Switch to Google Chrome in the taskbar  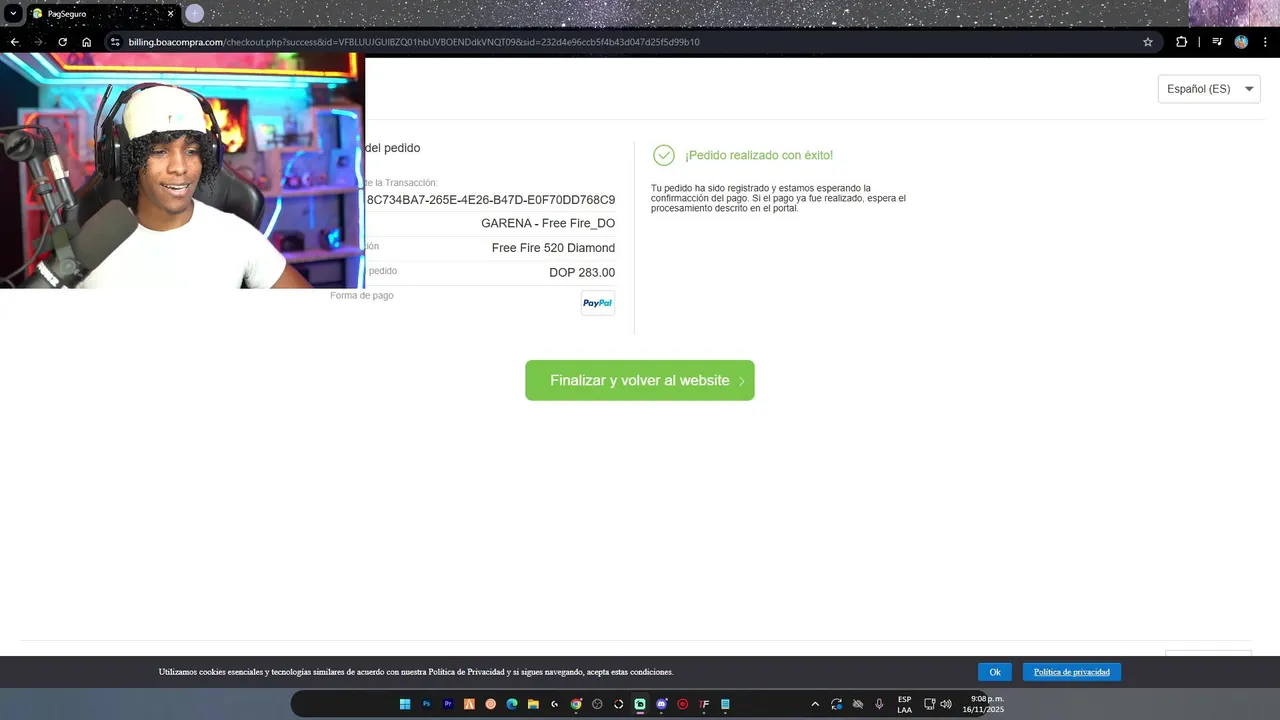(576, 704)
